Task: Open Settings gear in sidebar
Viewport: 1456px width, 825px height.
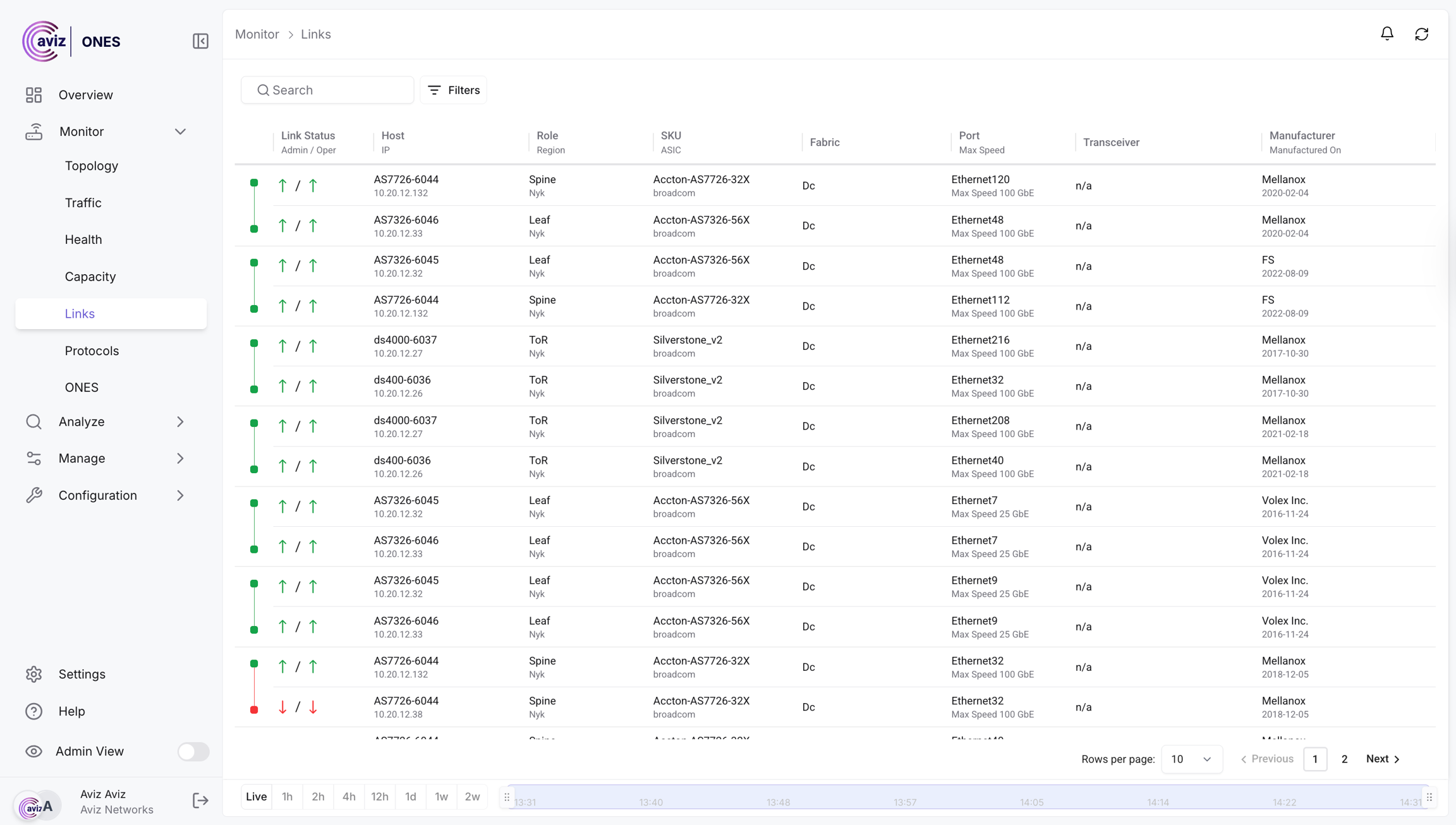Action: coord(34,674)
